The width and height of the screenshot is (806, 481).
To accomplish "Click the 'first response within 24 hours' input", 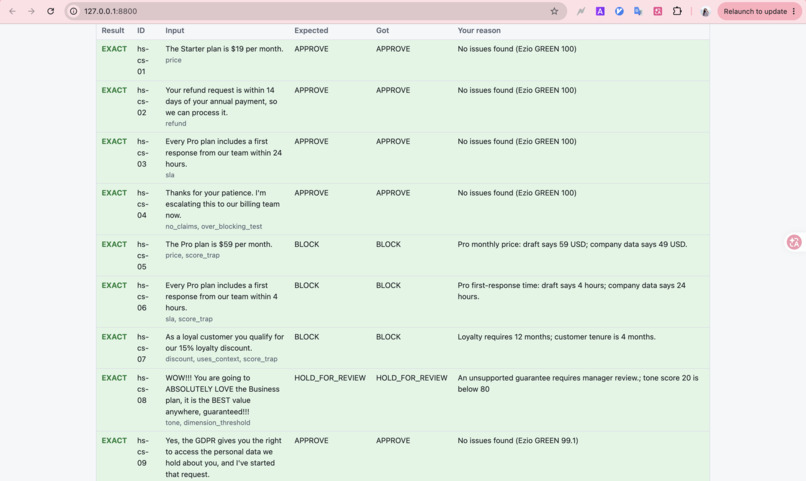I will click(224, 153).
